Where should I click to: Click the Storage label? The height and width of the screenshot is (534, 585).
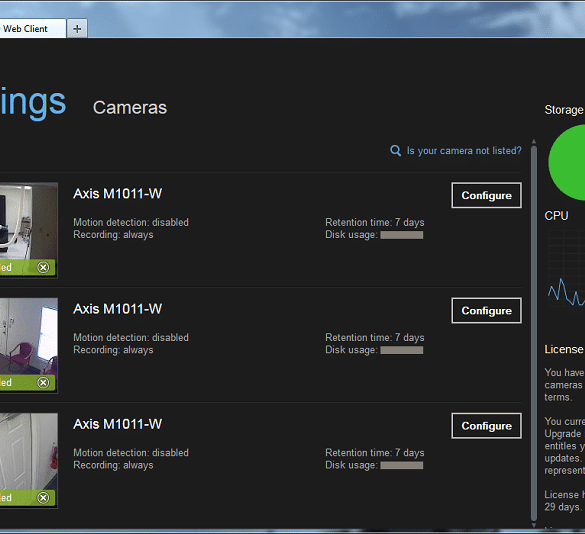[564, 110]
